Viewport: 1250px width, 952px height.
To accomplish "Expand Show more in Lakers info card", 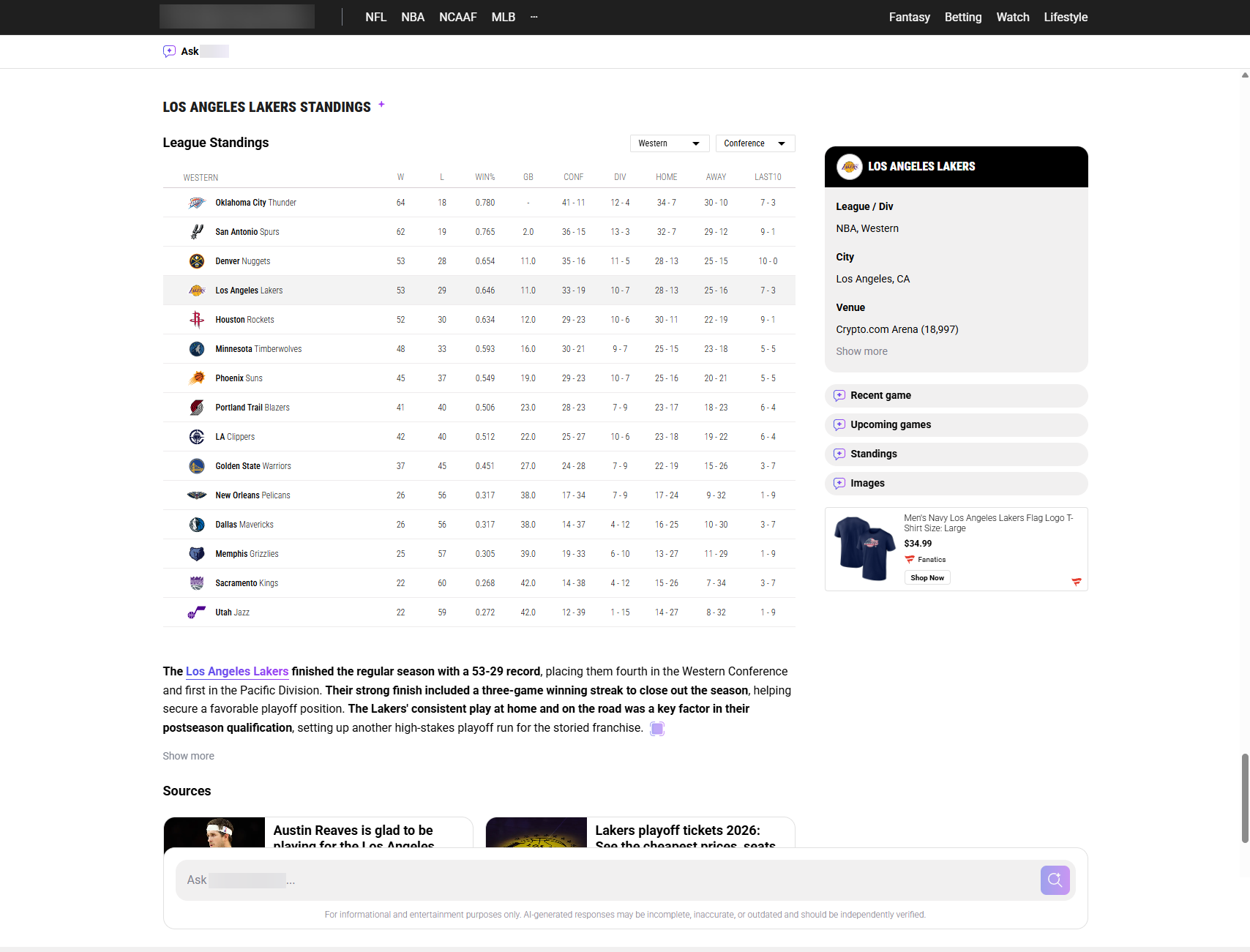I will (861, 351).
